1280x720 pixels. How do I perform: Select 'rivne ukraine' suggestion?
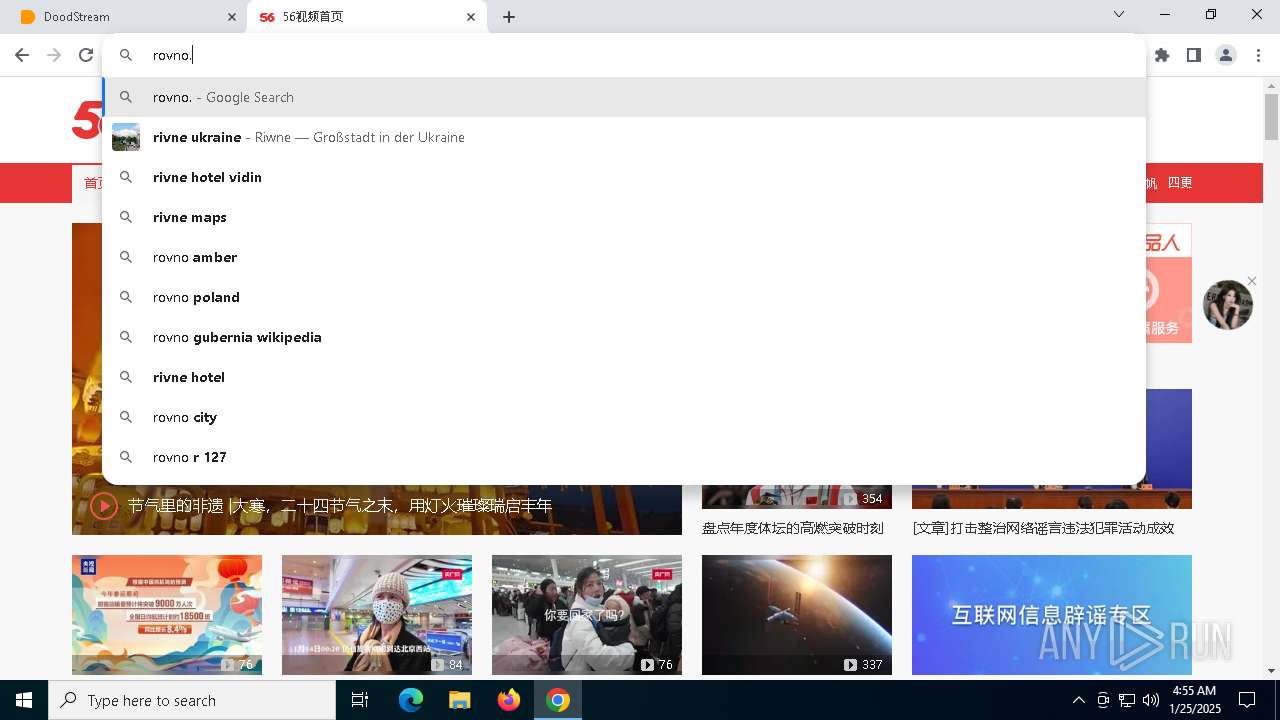[x=624, y=137]
